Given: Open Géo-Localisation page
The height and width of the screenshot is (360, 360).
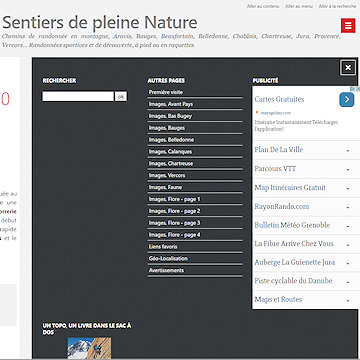Looking at the screenshot, I should click(x=195, y=259).
